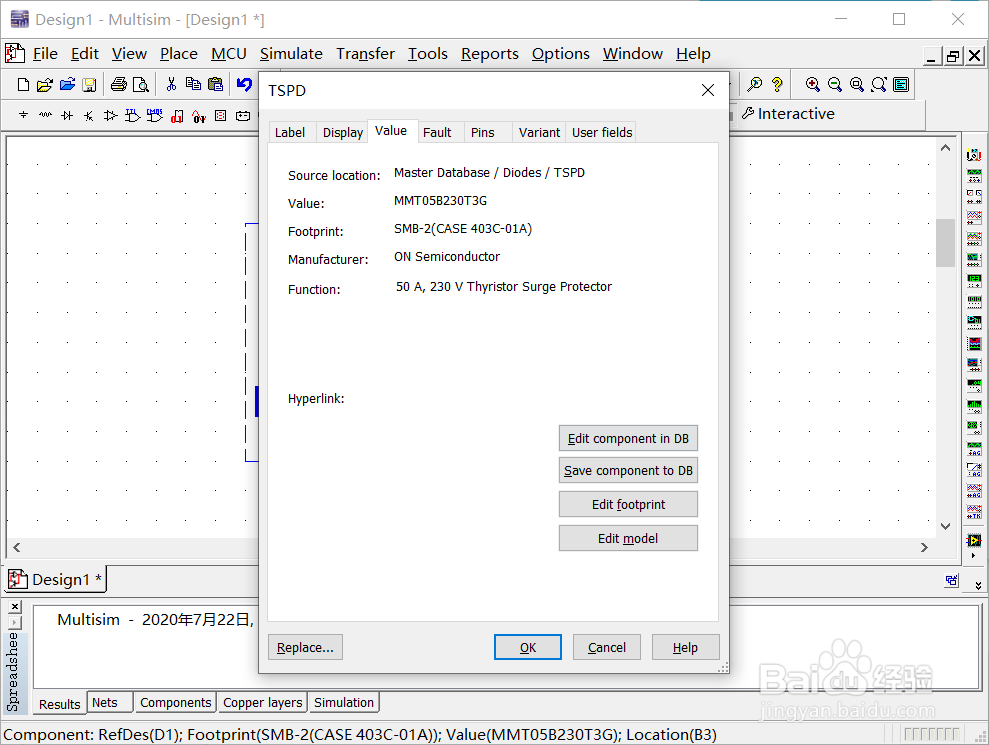Open the Reports menu
This screenshot has width=989, height=745.
pyautogui.click(x=489, y=54)
